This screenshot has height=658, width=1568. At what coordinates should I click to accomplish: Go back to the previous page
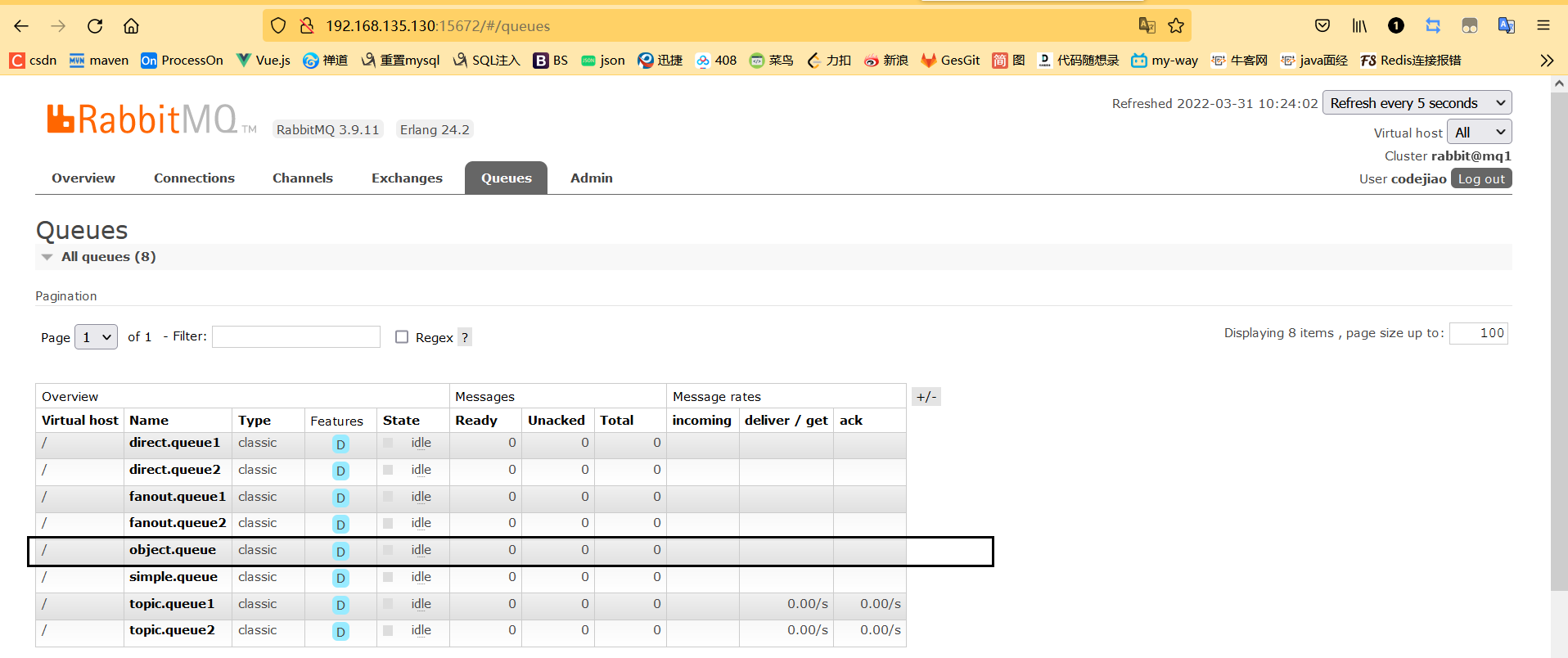tap(21, 26)
